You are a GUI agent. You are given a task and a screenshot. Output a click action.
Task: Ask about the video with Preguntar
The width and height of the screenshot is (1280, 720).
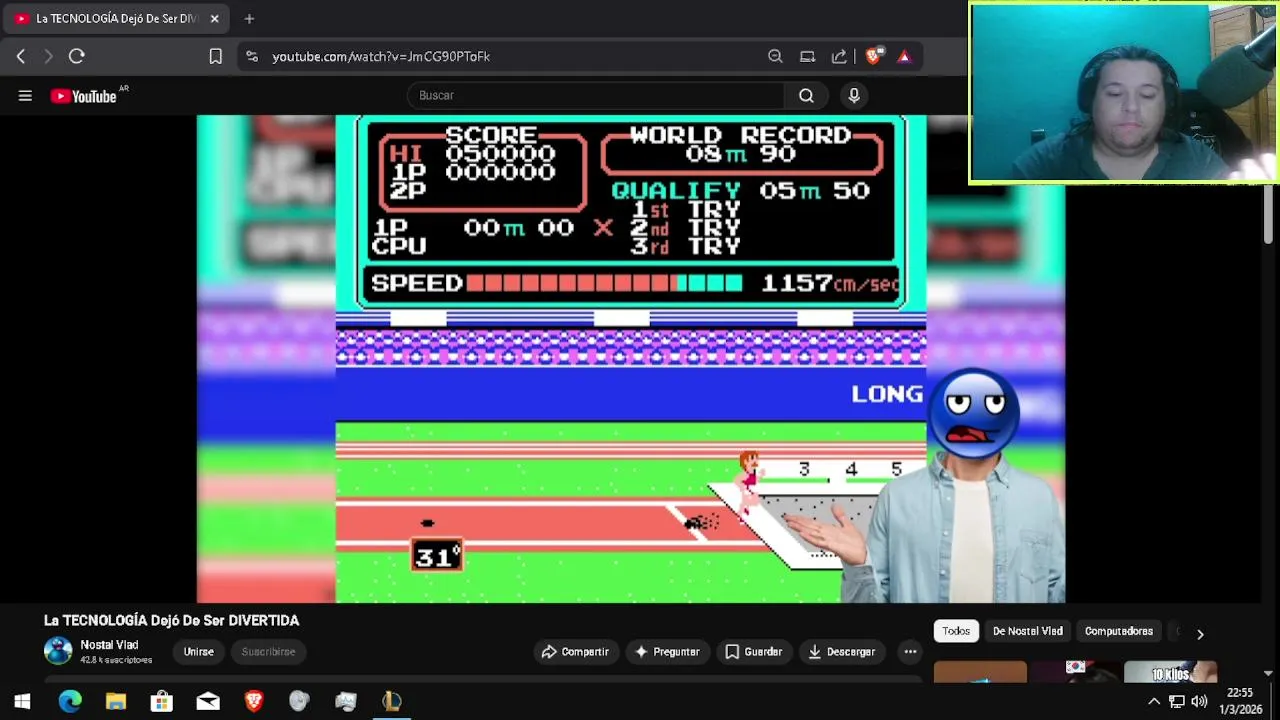pyautogui.click(x=667, y=651)
